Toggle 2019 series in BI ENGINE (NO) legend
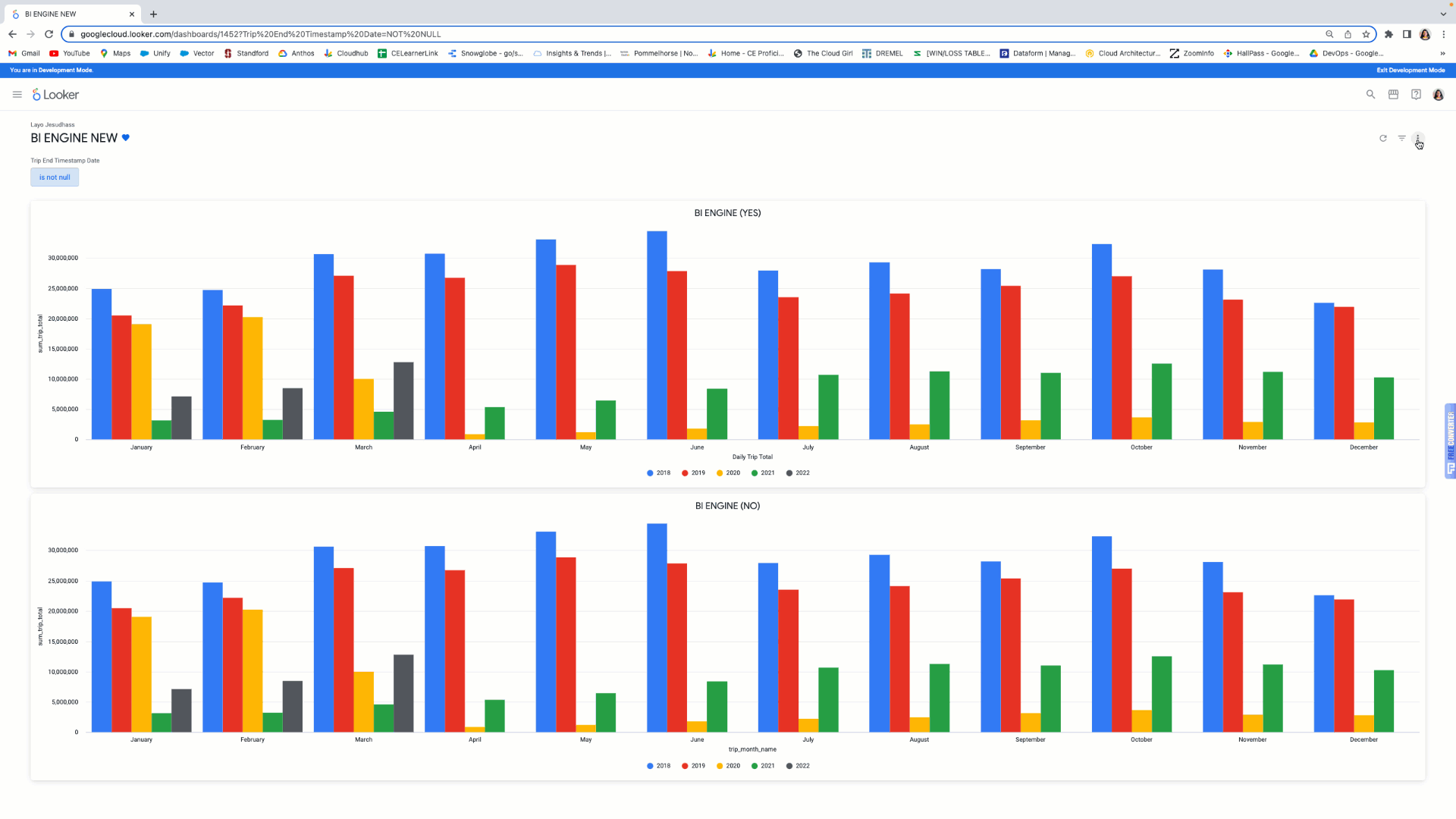Image resolution: width=1456 pixels, height=819 pixels. 693,766
